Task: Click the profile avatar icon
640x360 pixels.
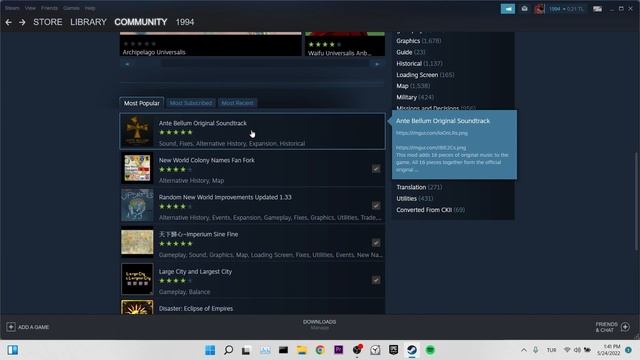Action: tap(539, 9)
